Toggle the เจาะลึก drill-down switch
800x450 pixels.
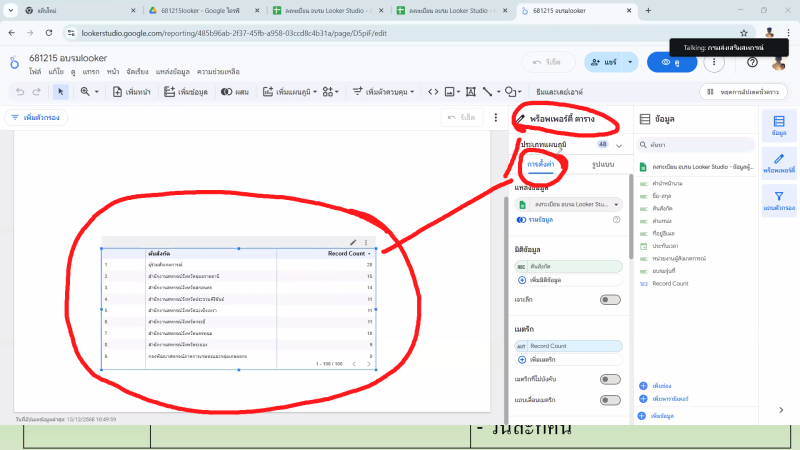(x=609, y=299)
